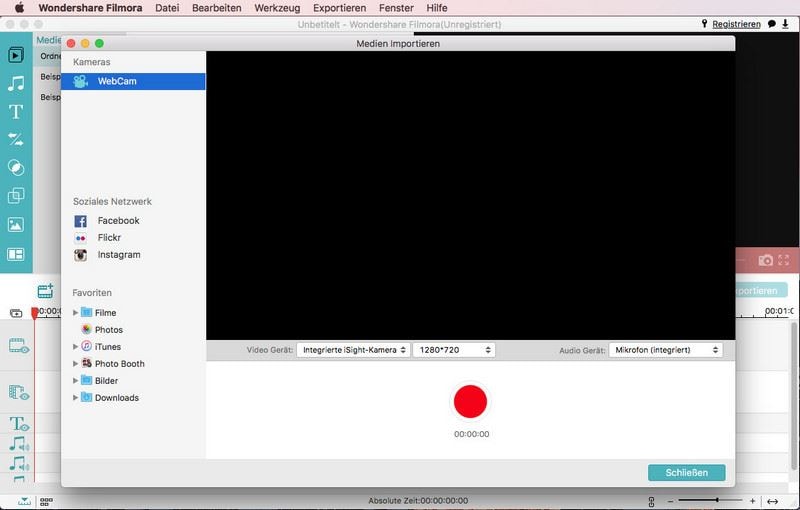This screenshot has height=510, width=800.
Task: Click the storyboard view icon at bottom left
Action: pos(46,502)
